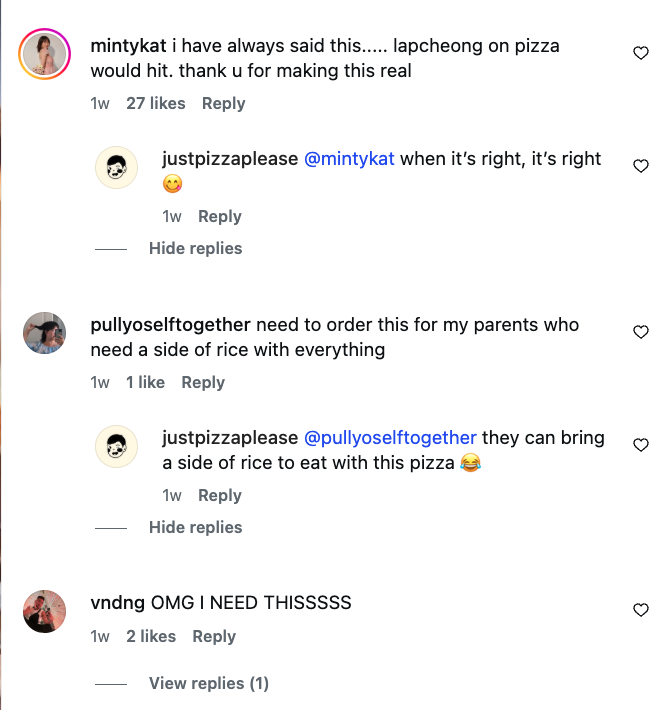Reply to pullyoselftogether's comment

point(203,382)
